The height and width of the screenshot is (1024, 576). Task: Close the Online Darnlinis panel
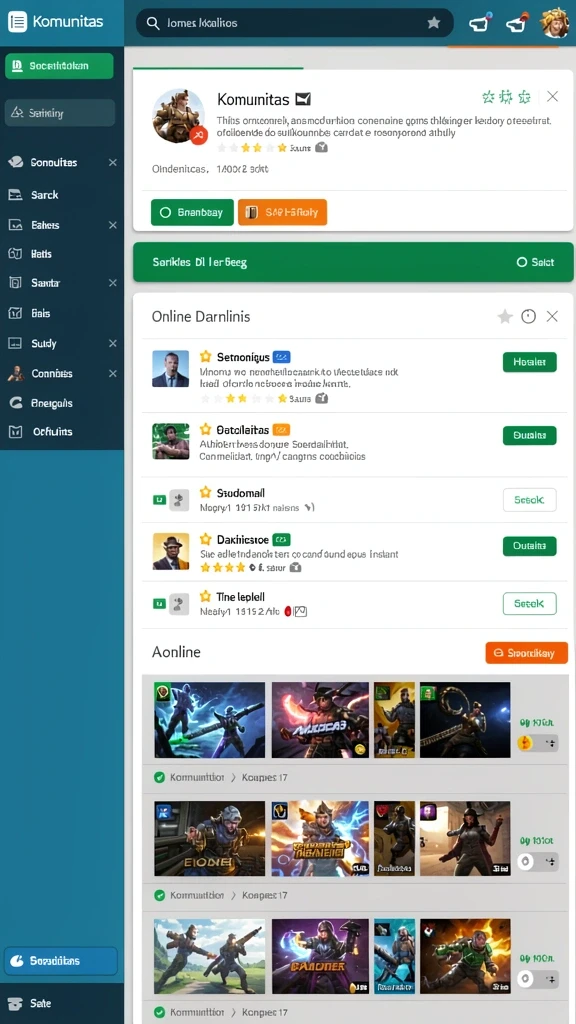coord(552,317)
